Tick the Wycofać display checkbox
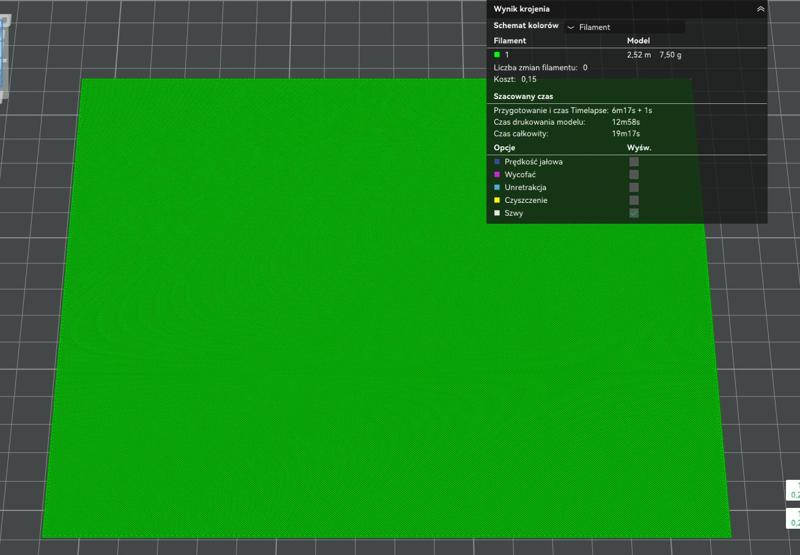 click(x=634, y=174)
